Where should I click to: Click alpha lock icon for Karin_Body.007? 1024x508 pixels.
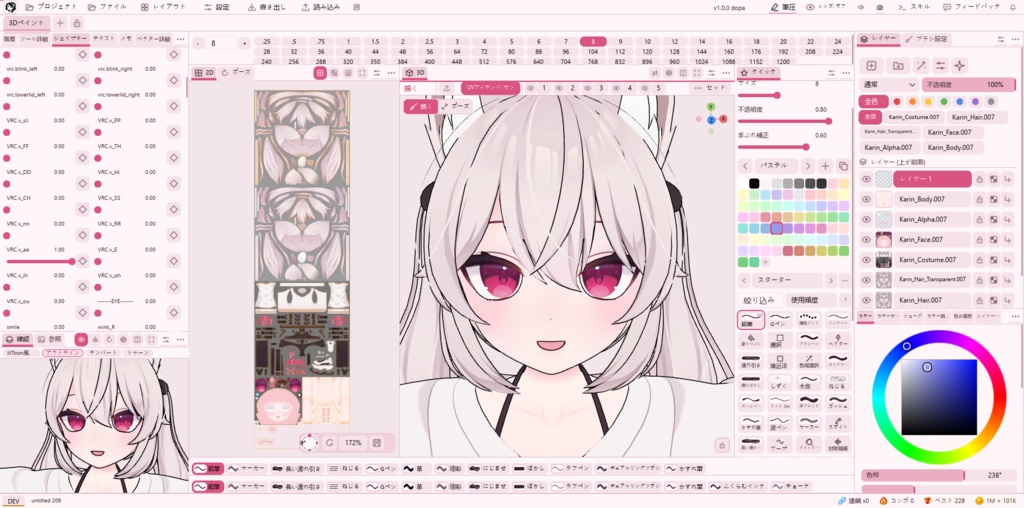coord(993,199)
